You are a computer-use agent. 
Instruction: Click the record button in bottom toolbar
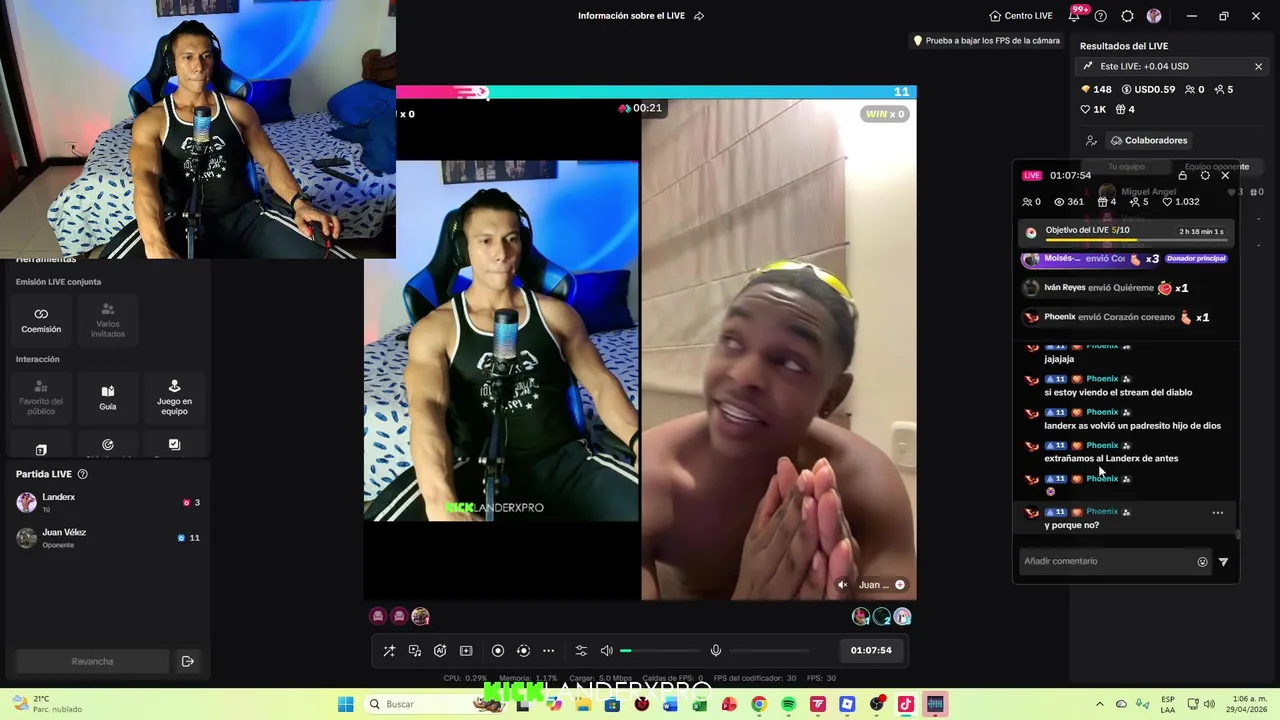pyautogui.click(x=498, y=651)
